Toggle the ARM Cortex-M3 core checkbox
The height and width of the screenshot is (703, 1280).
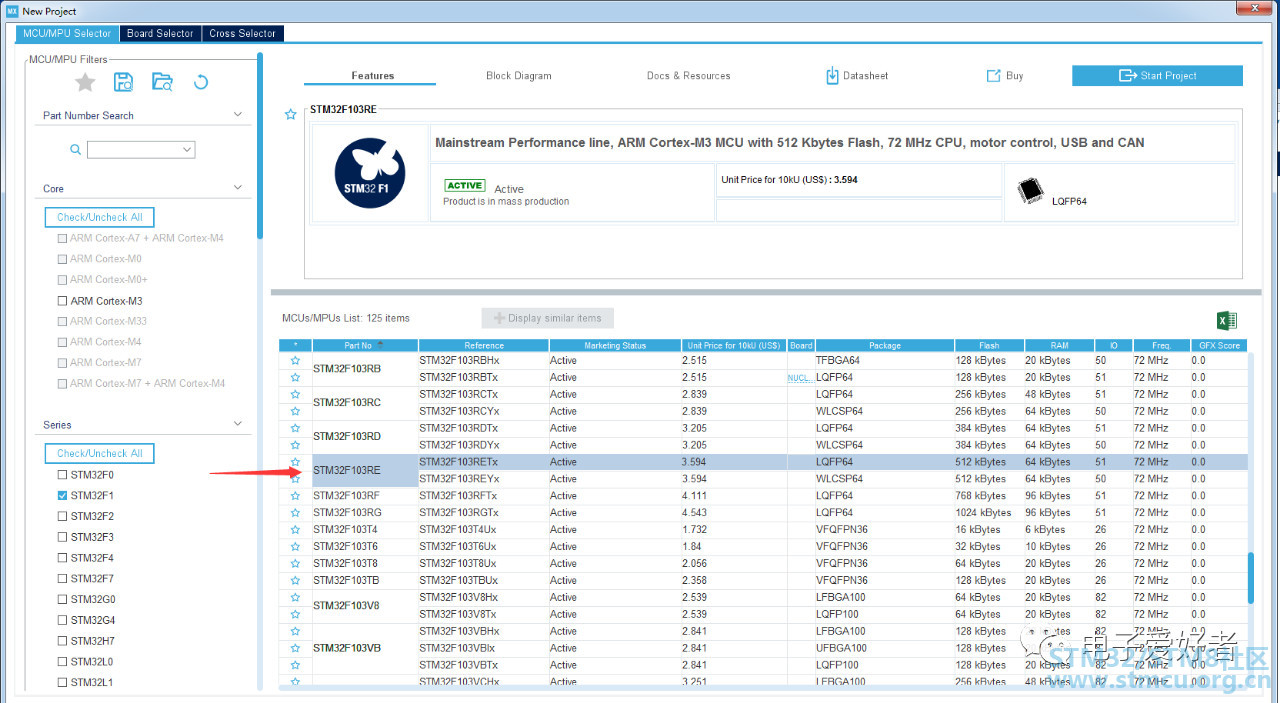pos(63,301)
